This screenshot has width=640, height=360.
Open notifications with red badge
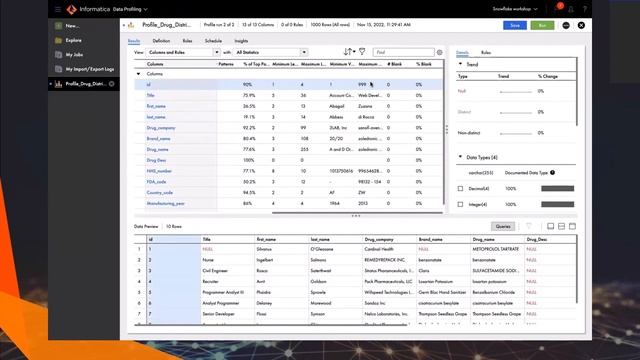click(559, 8)
